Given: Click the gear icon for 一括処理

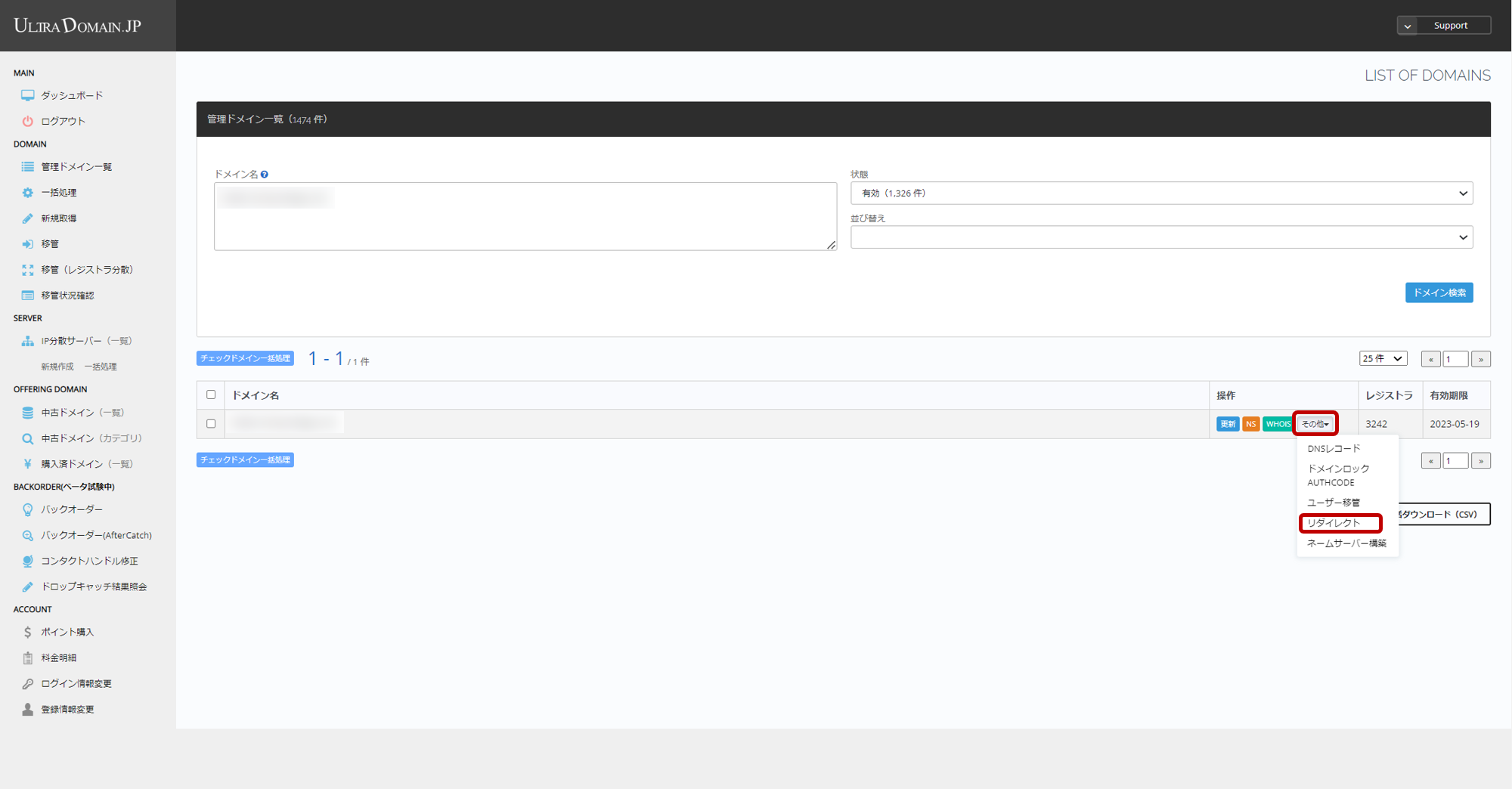Looking at the screenshot, I should (x=27, y=193).
